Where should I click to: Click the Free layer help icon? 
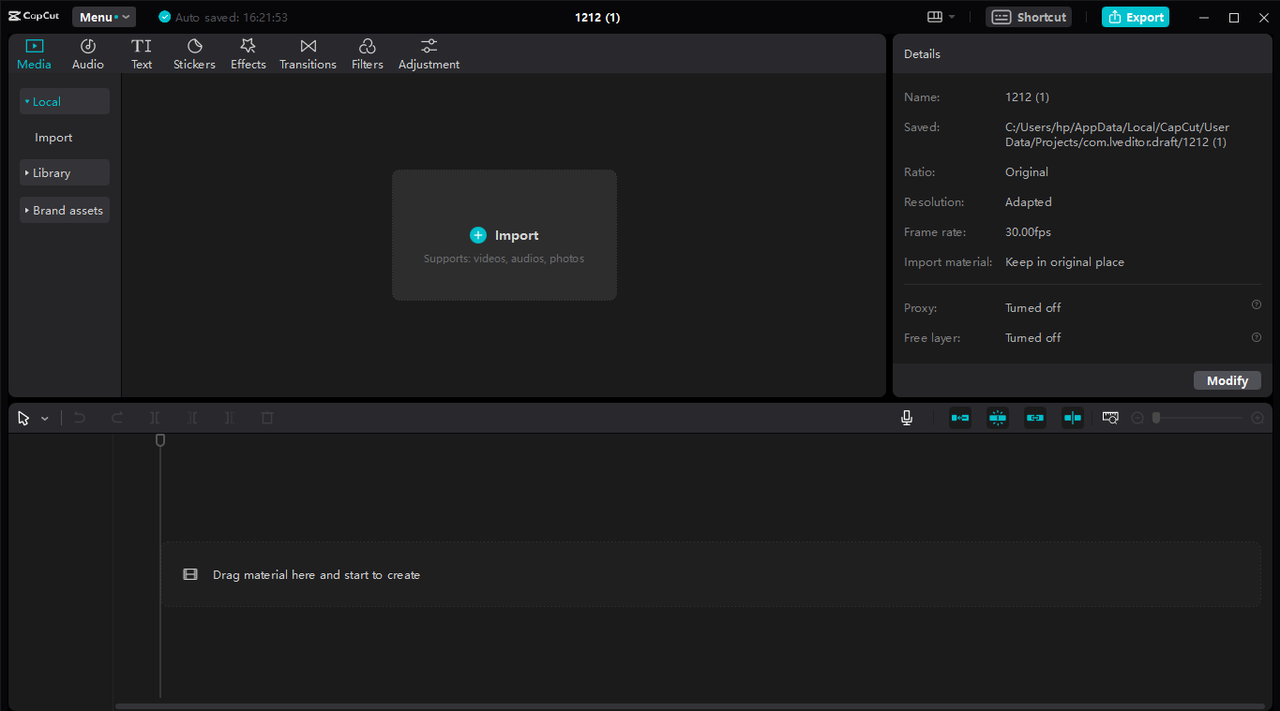pyautogui.click(x=1256, y=337)
